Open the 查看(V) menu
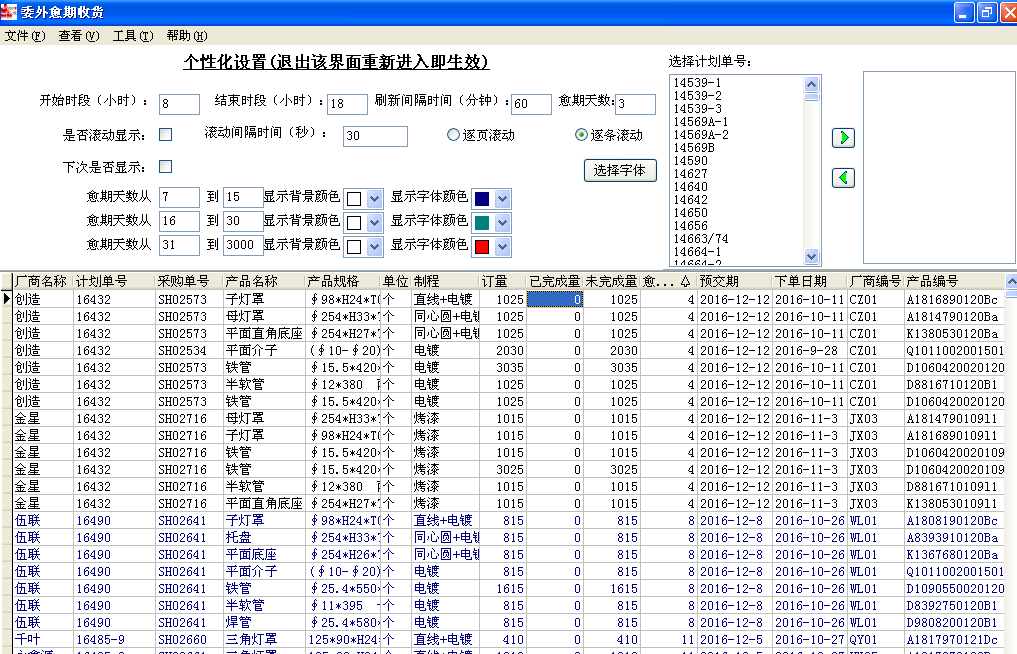The width and height of the screenshot is (1017, 654). point(78,36)
